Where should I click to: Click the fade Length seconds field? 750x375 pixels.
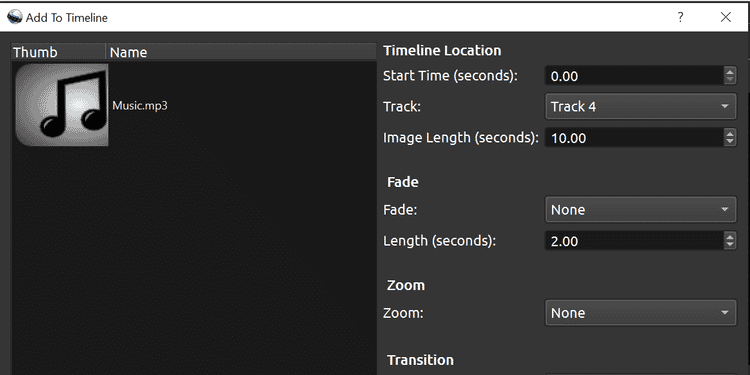pos(634,241)
